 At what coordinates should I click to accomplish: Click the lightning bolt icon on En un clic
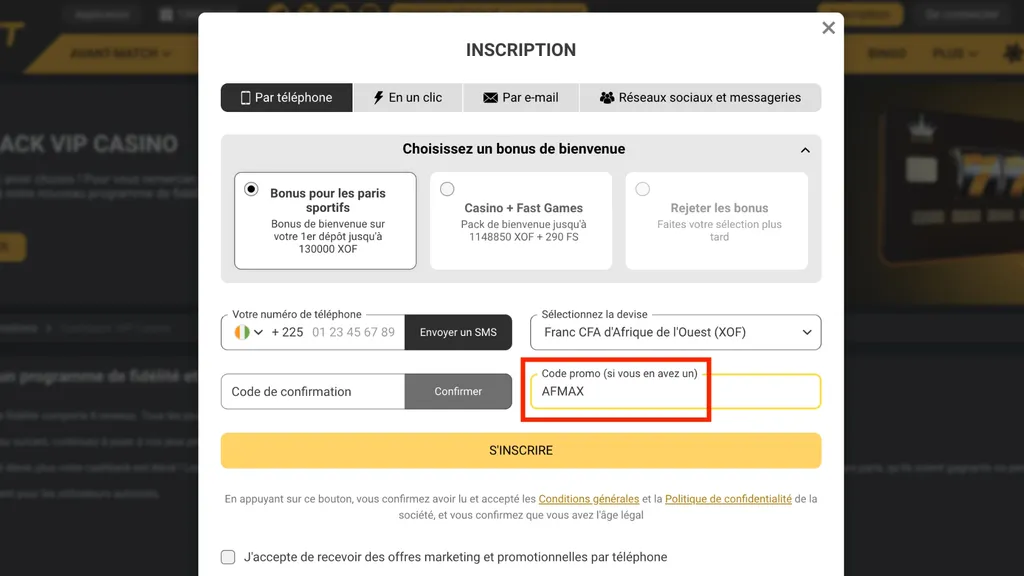tap(380, 97)
